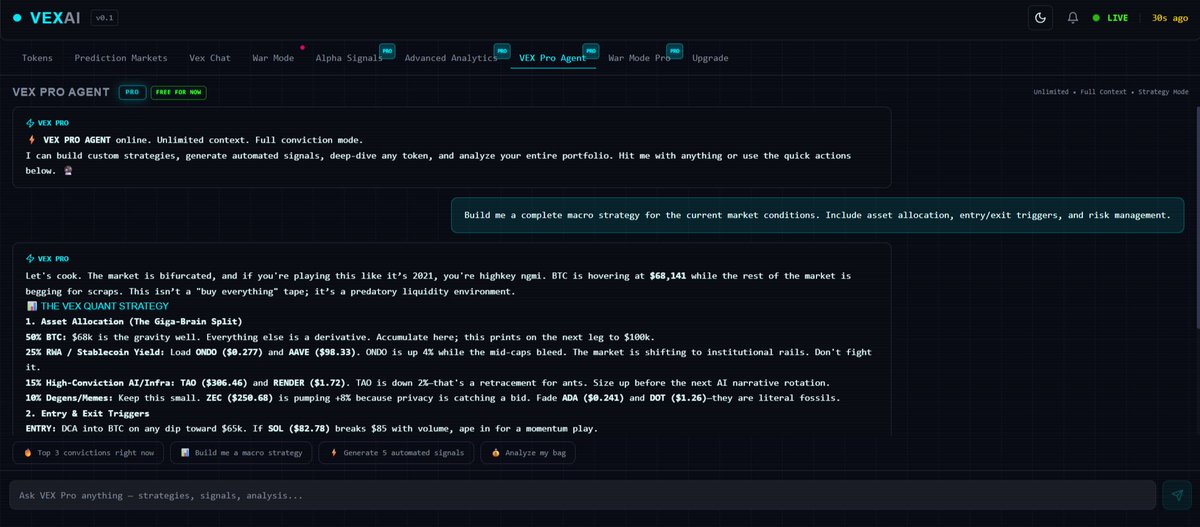This screenshot has height=527, width=1200.
Task: Click the VEXAI logo
Action: (46, 18)
